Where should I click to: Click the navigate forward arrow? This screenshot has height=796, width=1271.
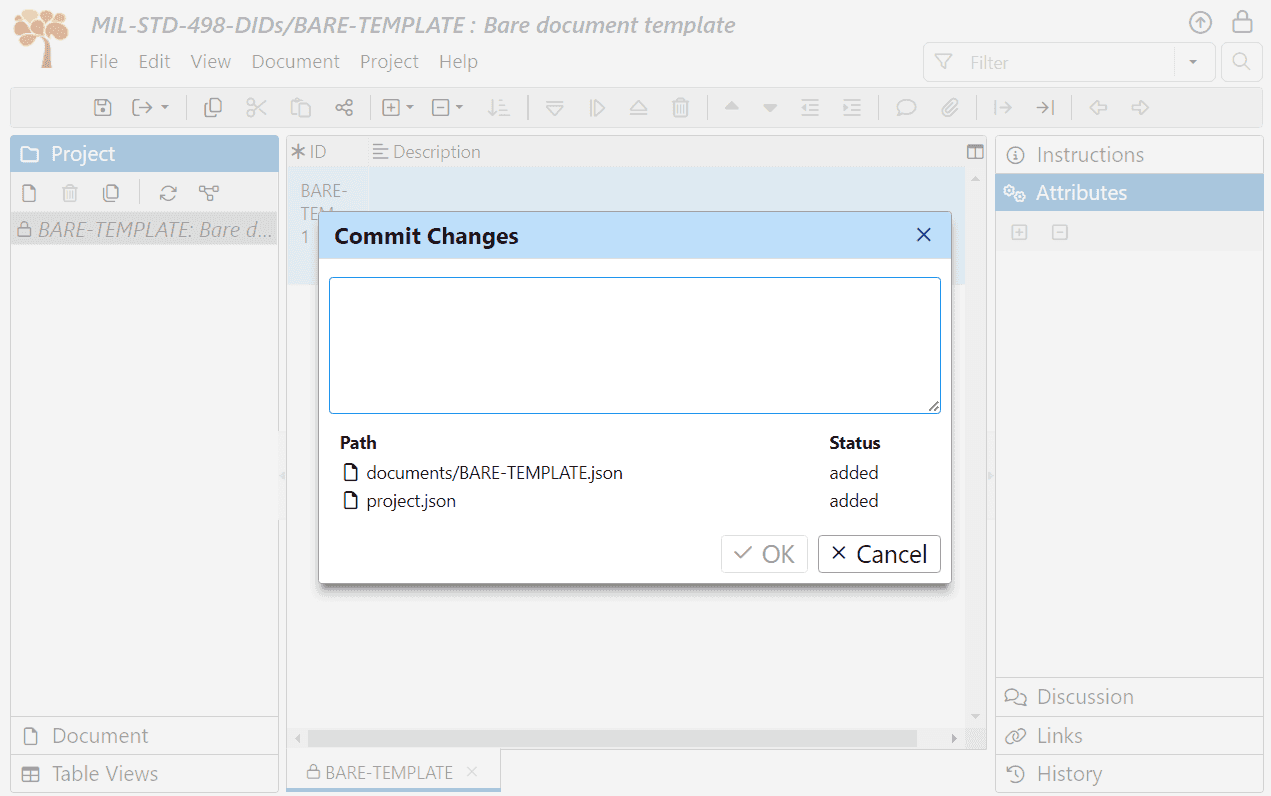pyautogui.click(x=1140, y=108)
